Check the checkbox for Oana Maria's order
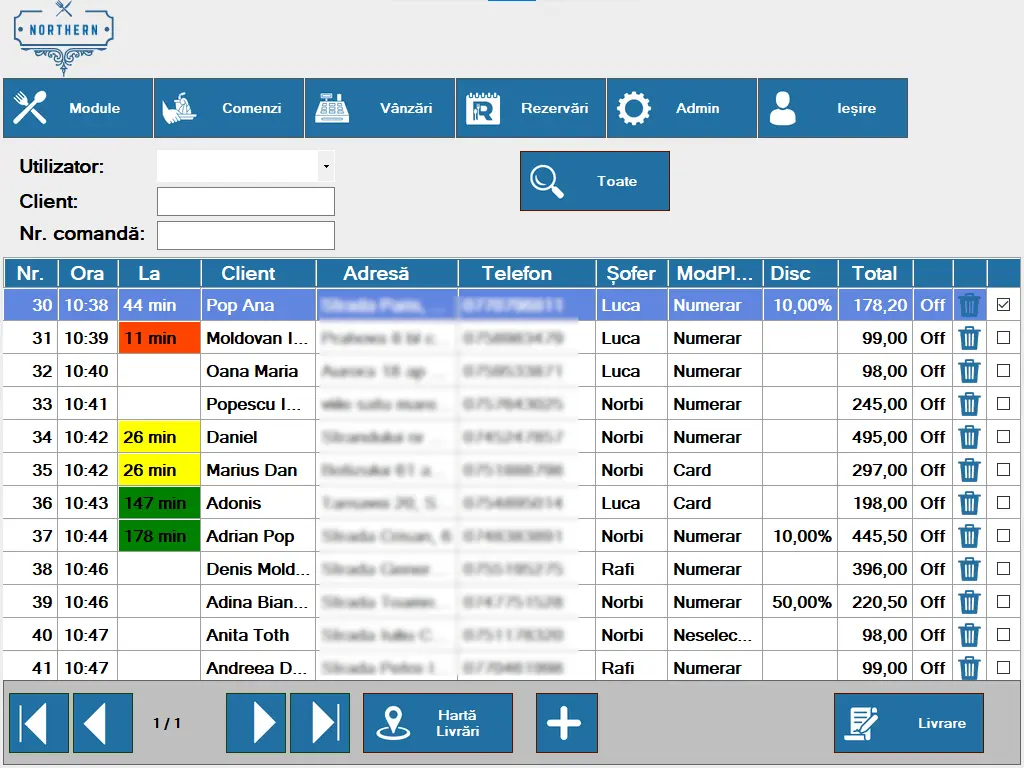Screen dimensions: 1024x768 (x=1003, y=371)
